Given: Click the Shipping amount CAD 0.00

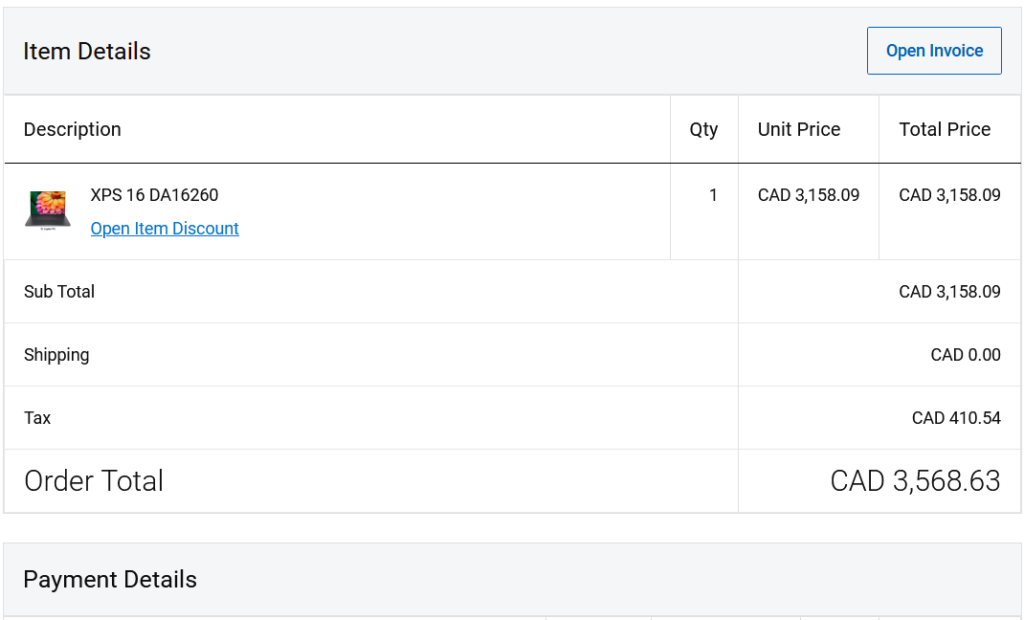Looking at the screenshot, I should pos(965,355).
